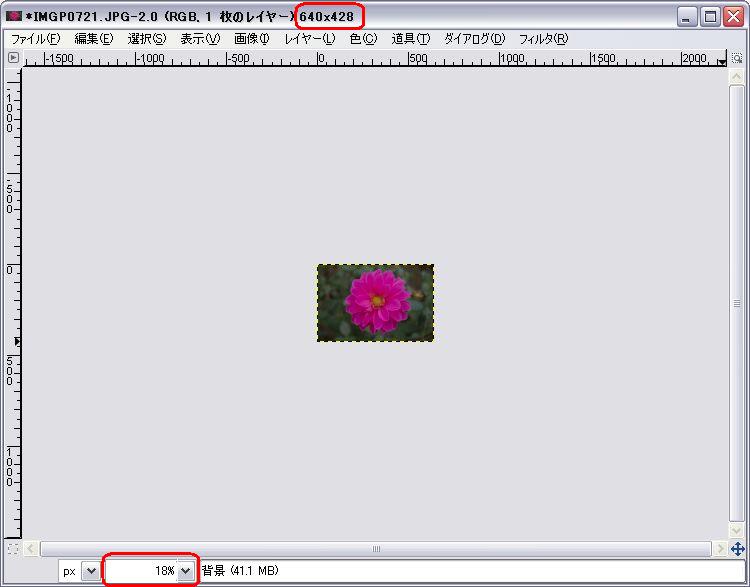Click the horizontal scrollbar left arrow

point(31,549)
